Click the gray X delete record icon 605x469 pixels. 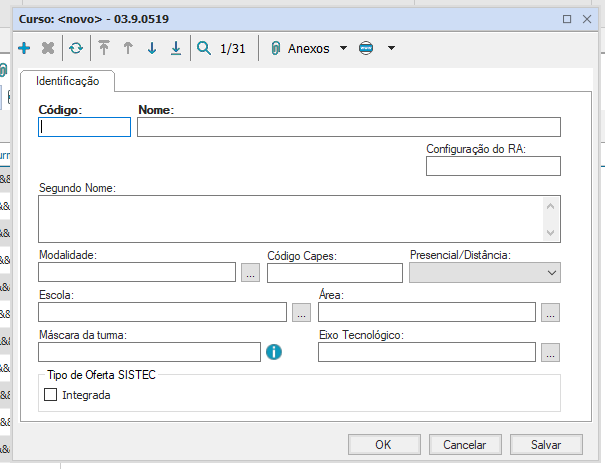point(48,48)
